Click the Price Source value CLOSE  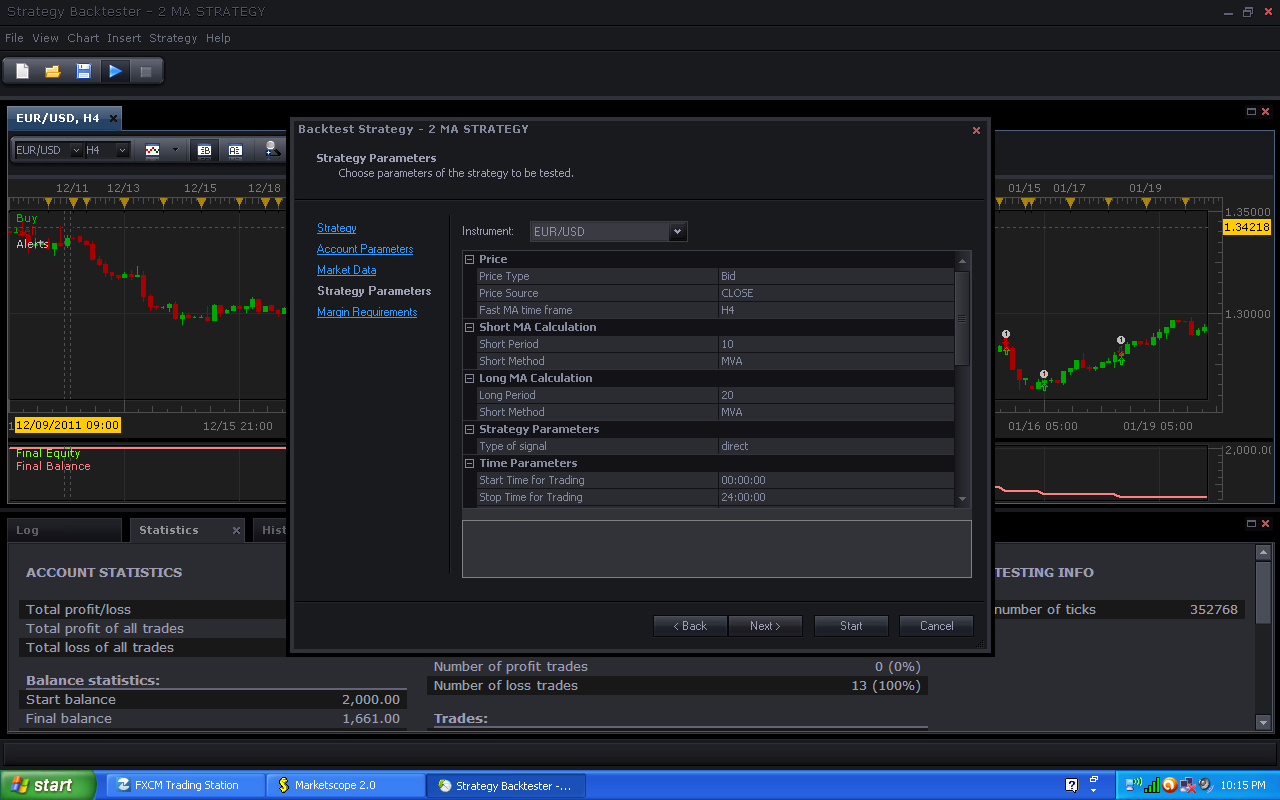(x=836, y=293)
